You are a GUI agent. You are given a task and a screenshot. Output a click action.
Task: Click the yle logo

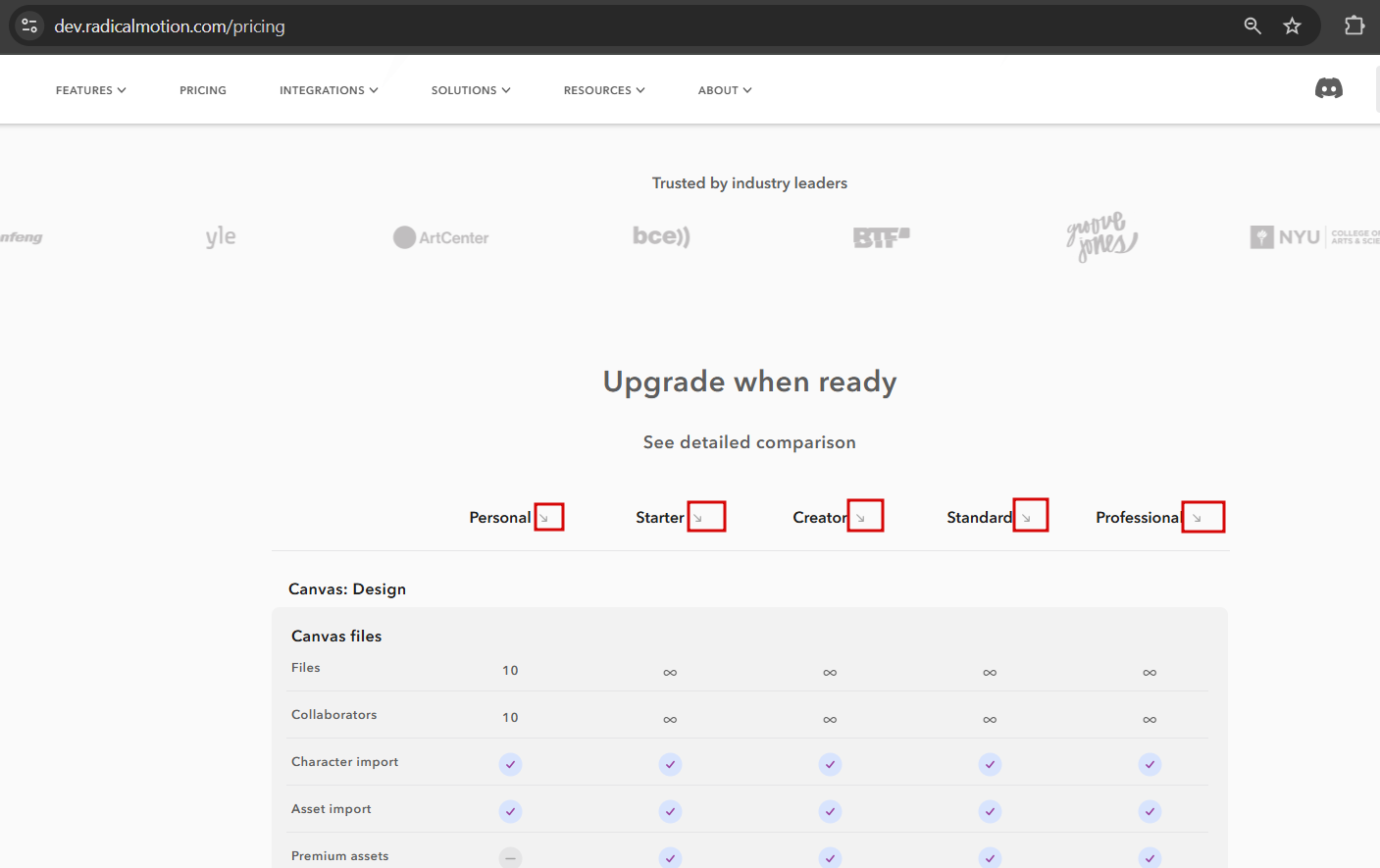coord(221,236)
